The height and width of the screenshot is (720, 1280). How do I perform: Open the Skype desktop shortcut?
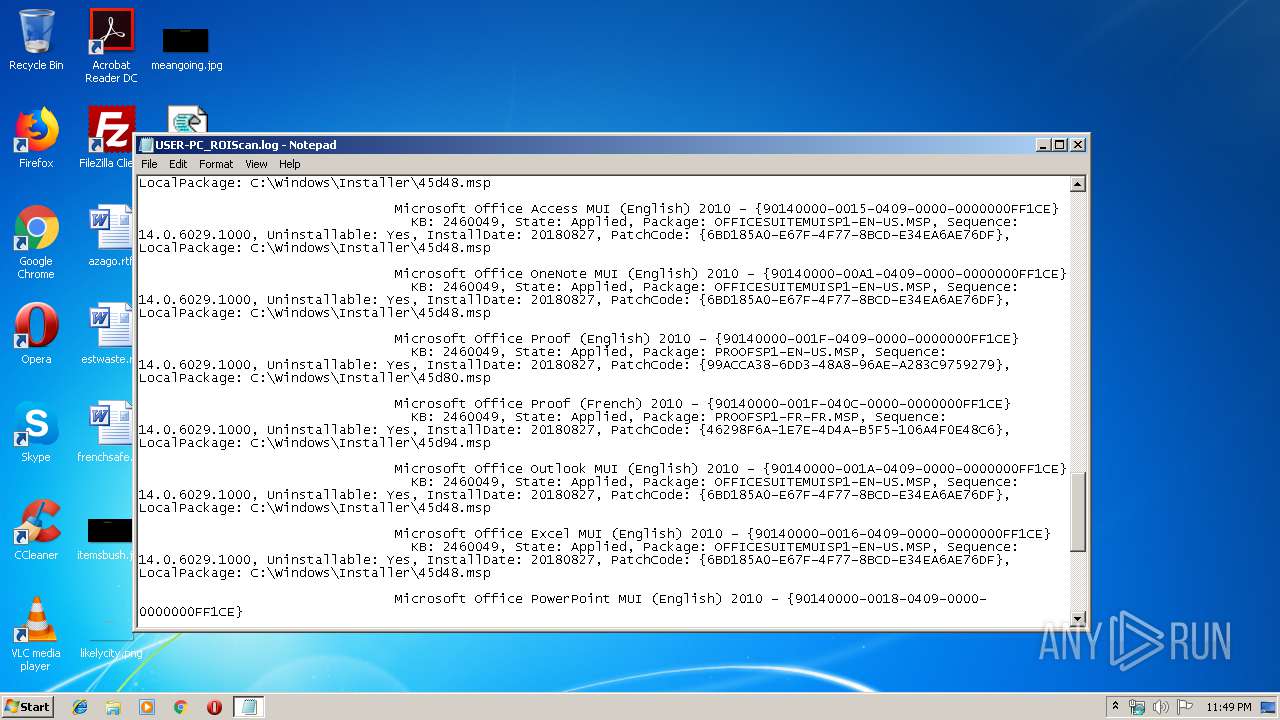pyautogui.click(x=36, y=432)
